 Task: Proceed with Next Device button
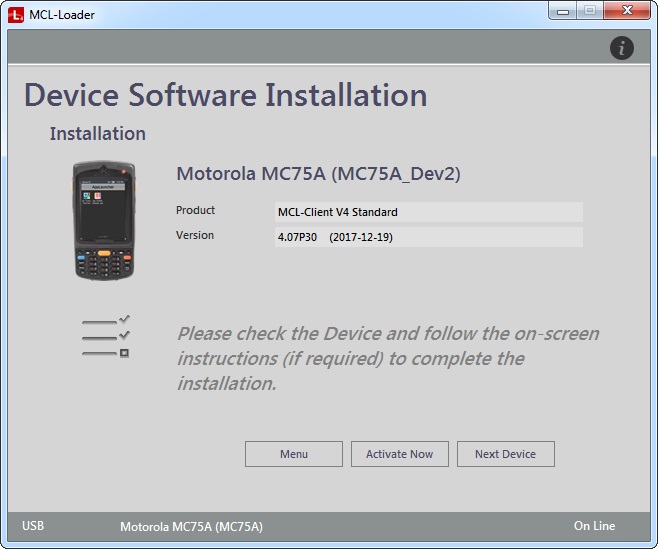tap(506, 454)
